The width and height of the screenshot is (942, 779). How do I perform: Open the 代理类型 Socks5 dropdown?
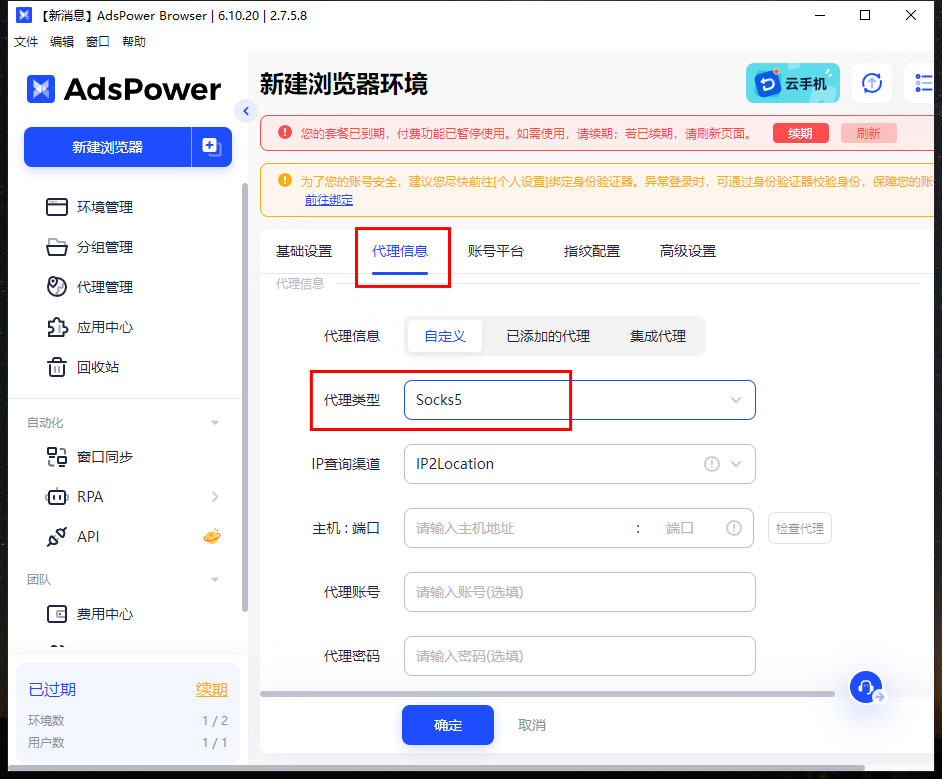click(580, 400)
